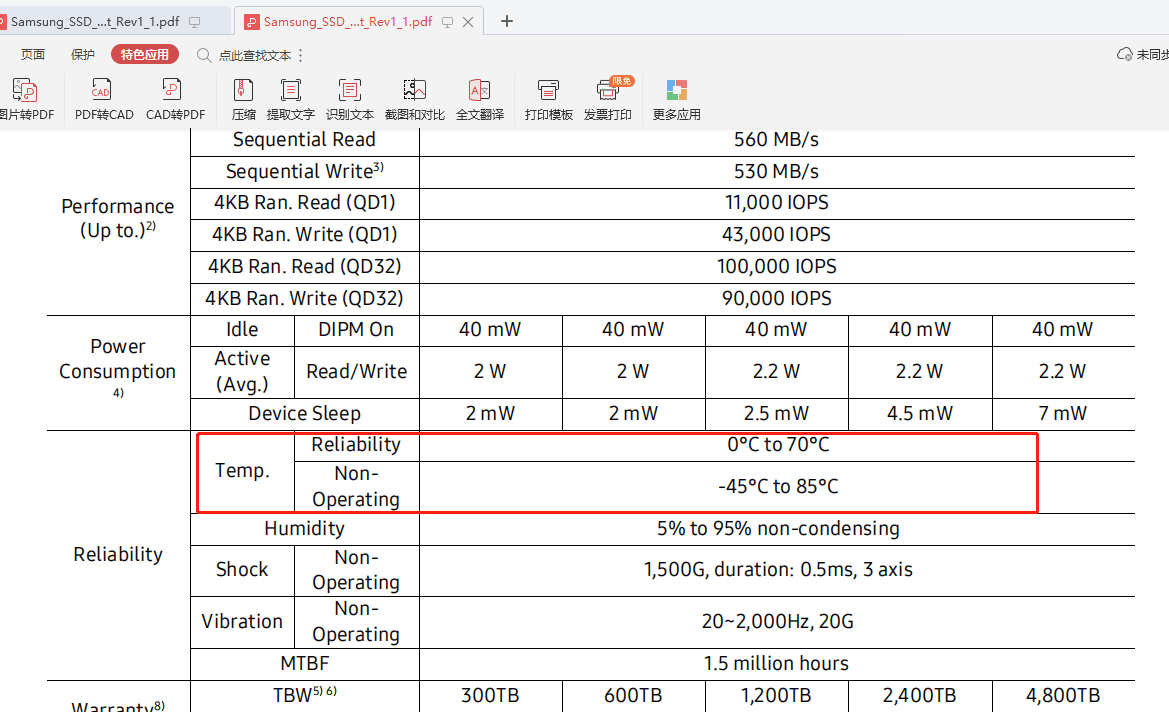Image resolution: width=1169 pixels, height=712 pixels.
Task: Select the 43,000 IOPS value
Action: tap(776, 235)
